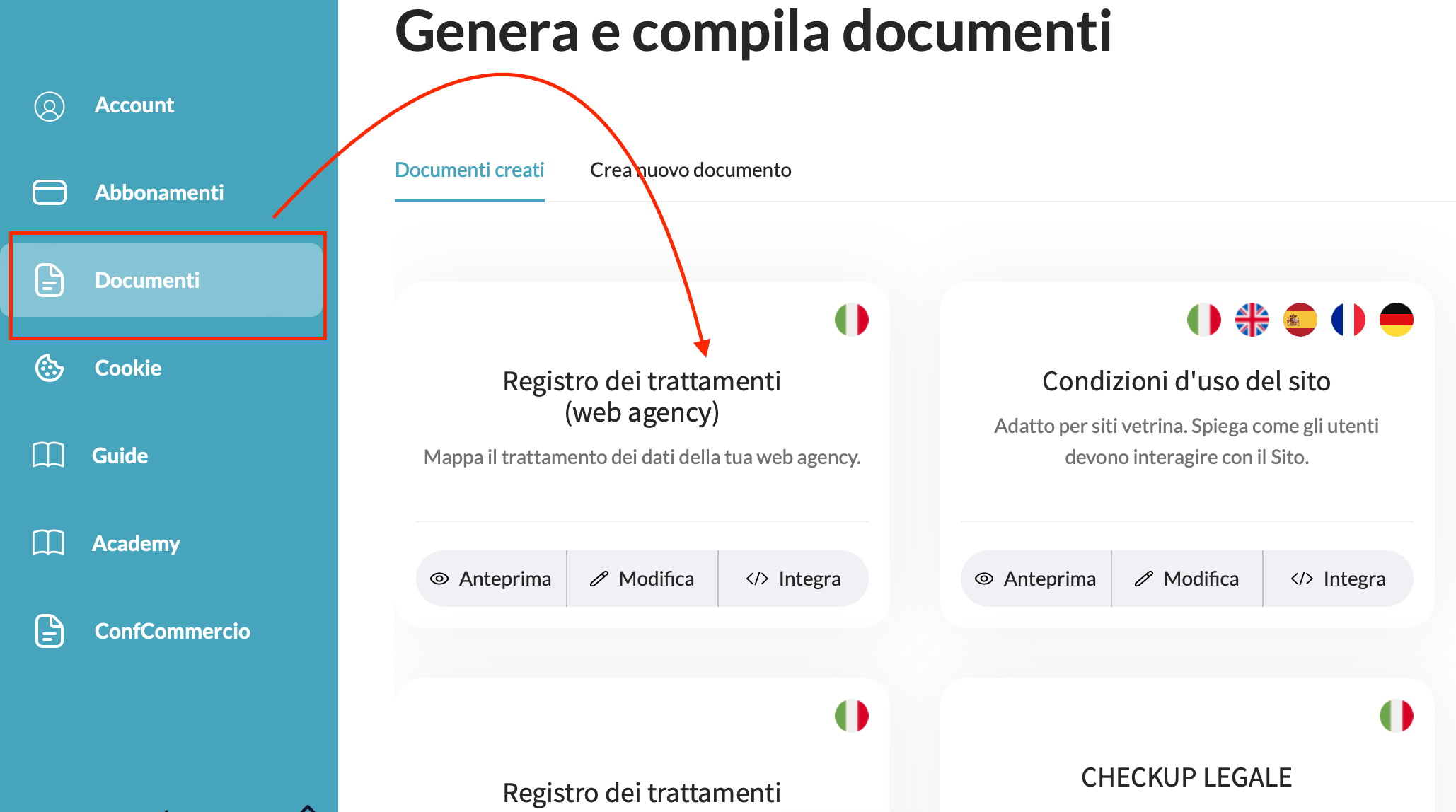The image size is (1456, 812).
Task: Click the Cookie icon in sidebar
Action: 50,368
